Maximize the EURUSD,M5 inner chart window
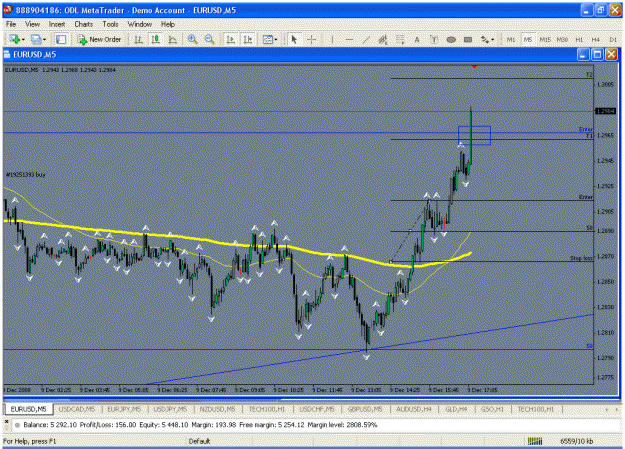The width and height of the screenshot is (625, 449). [597, 54]
